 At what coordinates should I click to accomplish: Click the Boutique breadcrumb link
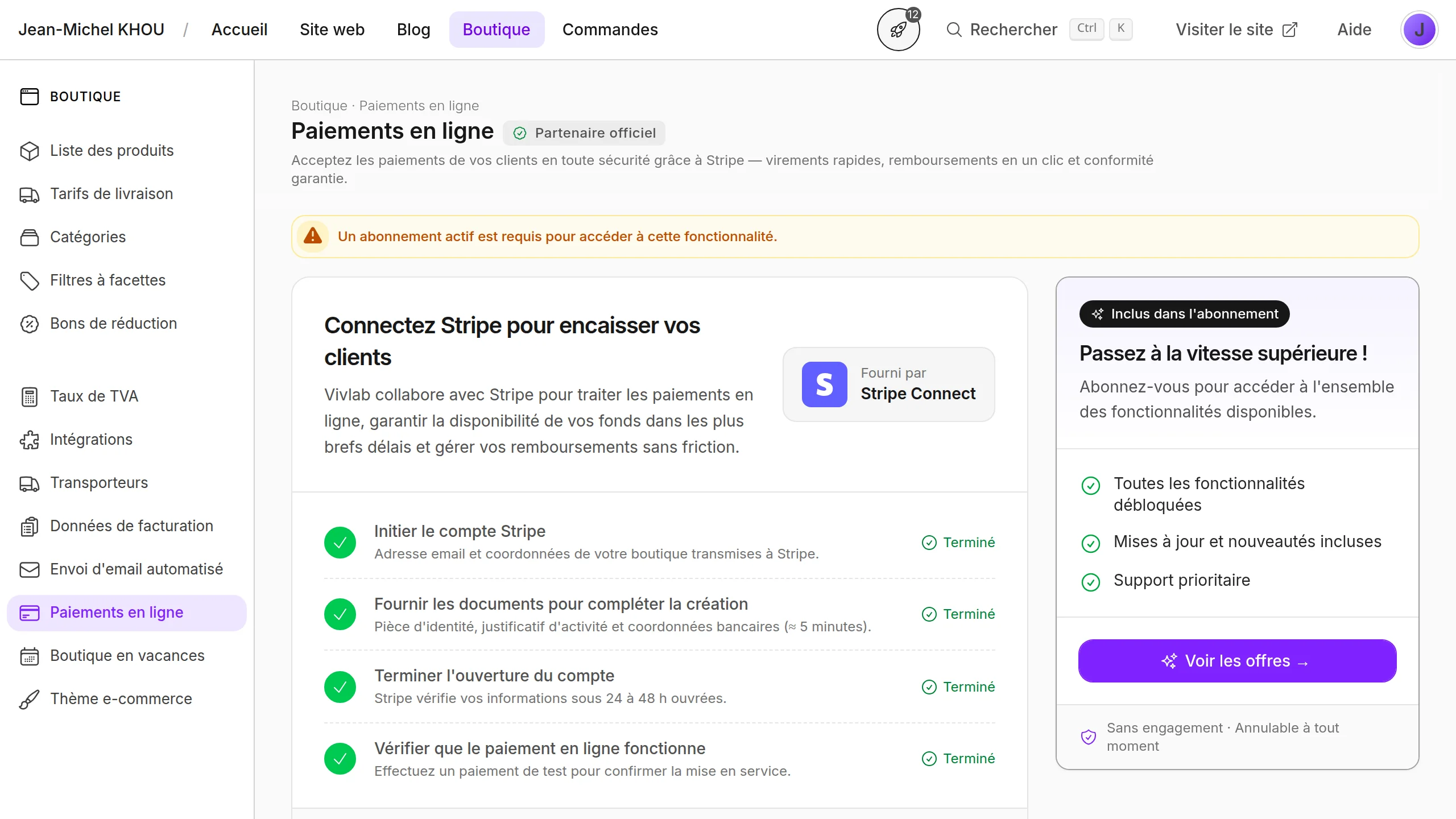click(x=318, y=106)
